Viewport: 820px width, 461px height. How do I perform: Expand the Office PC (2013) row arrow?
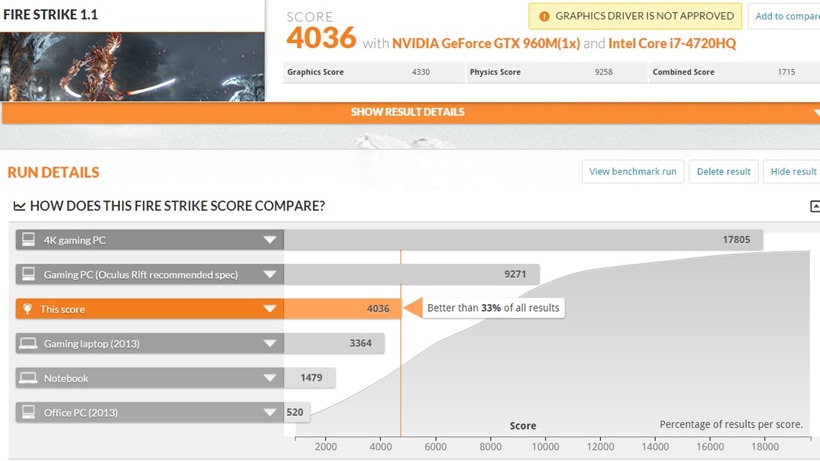pyautogui.click(x=270, y=412)
